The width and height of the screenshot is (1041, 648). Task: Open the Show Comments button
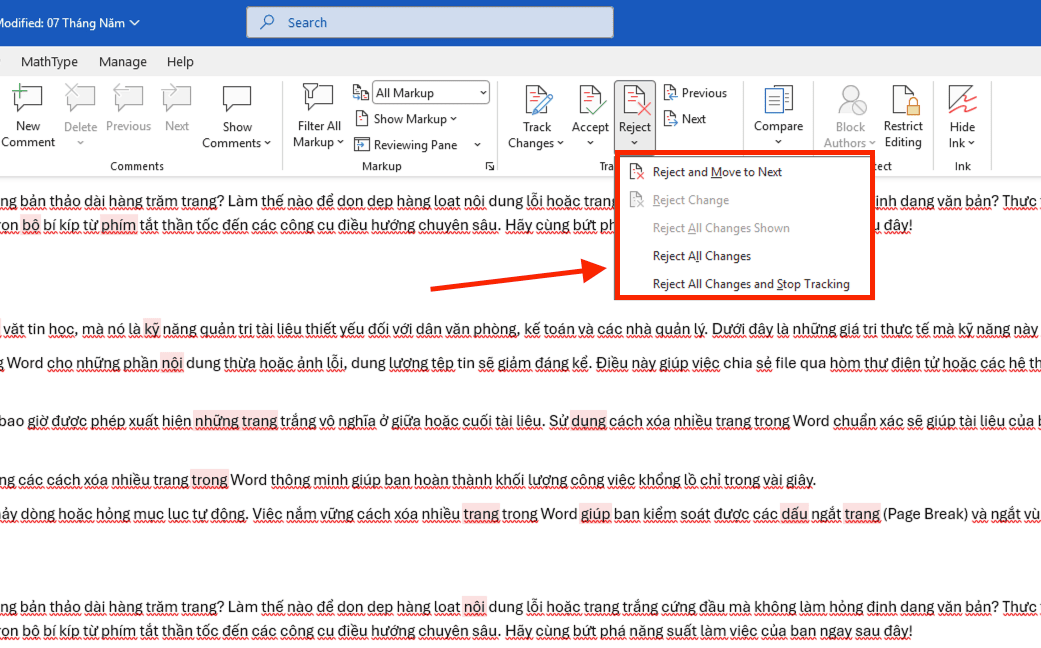236,117
